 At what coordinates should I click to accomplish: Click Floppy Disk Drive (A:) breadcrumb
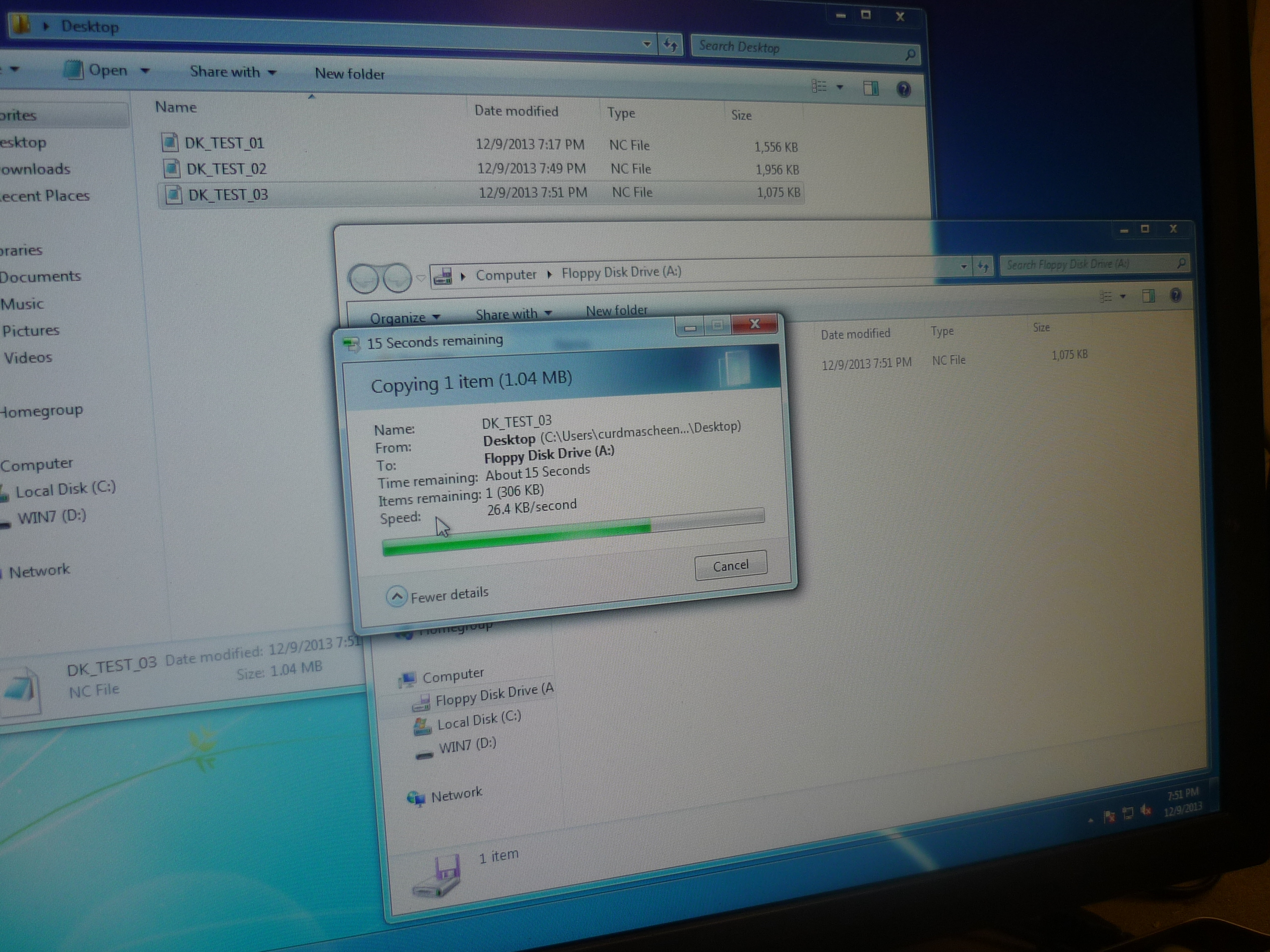[x=621, y=272]
